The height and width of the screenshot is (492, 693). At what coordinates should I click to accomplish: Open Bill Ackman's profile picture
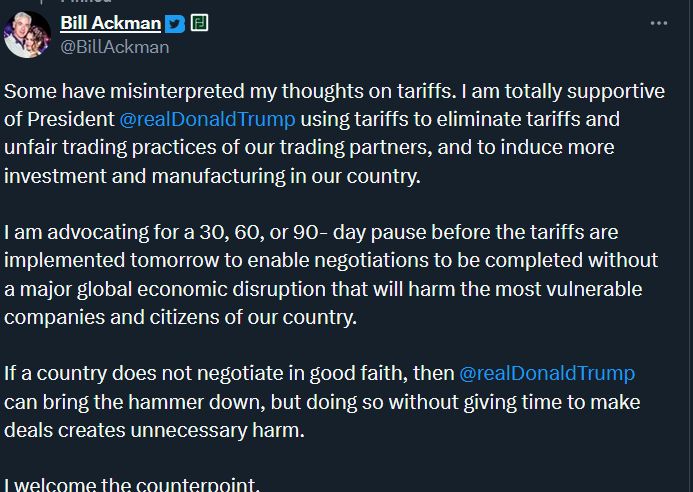tap(27, 34)
